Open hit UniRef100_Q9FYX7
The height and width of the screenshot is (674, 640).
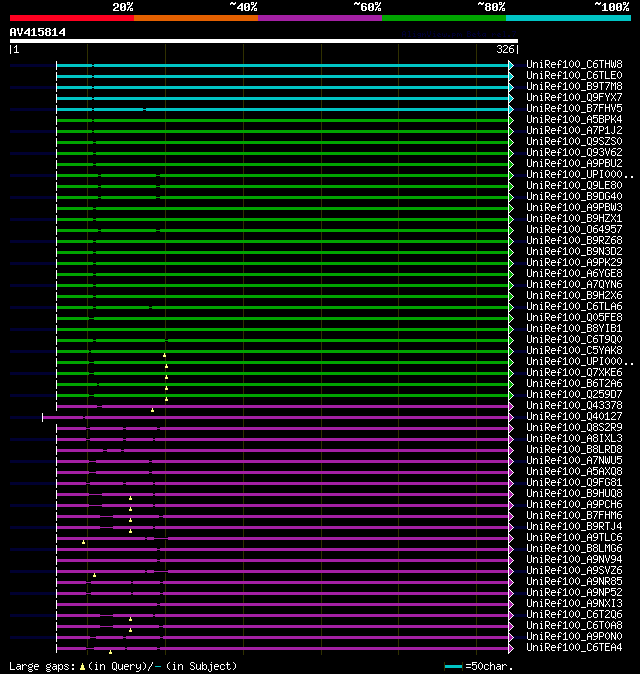[574, 98]
